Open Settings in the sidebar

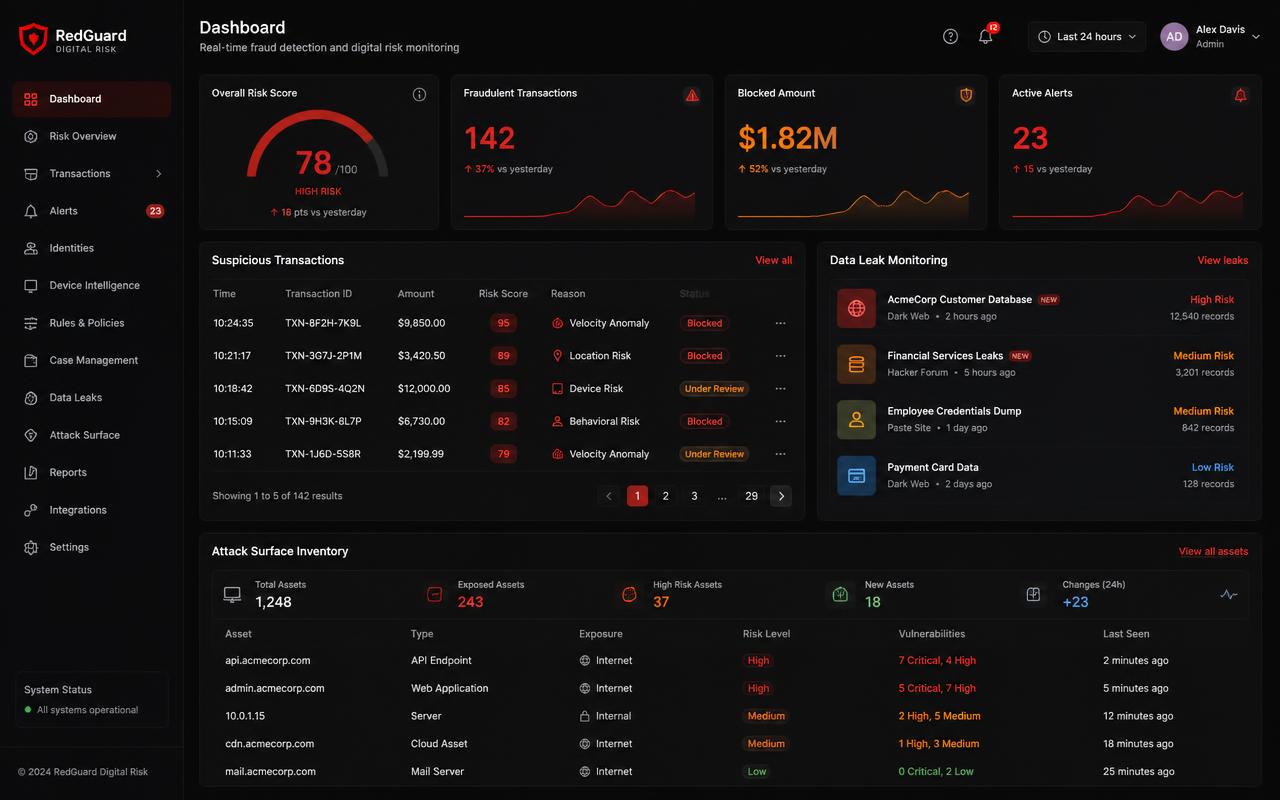click(x=92, y=547)
